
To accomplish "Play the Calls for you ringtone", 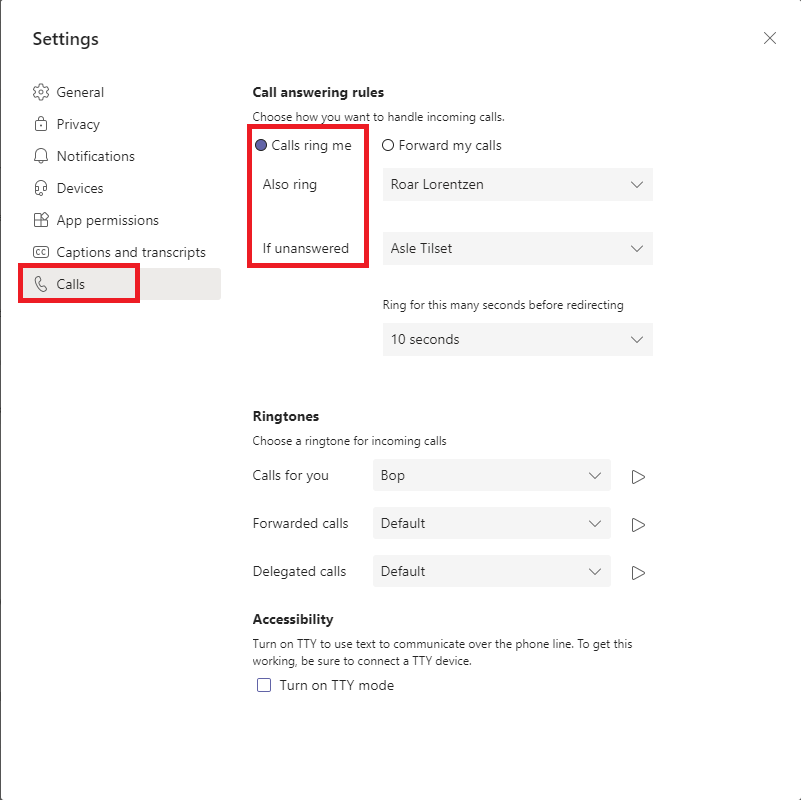I will click(x=638, y=476).
